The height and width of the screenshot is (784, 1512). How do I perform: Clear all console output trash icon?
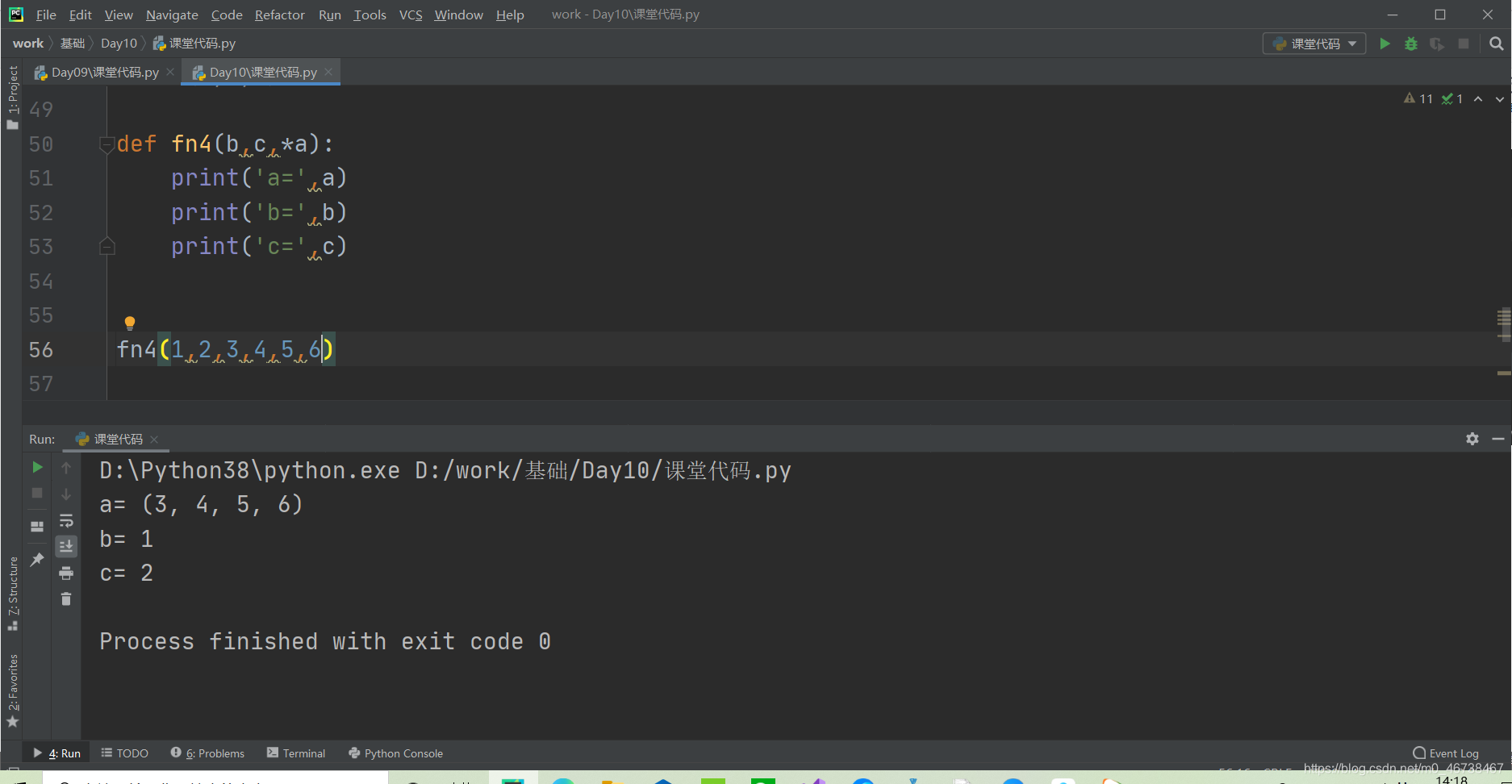66,598
